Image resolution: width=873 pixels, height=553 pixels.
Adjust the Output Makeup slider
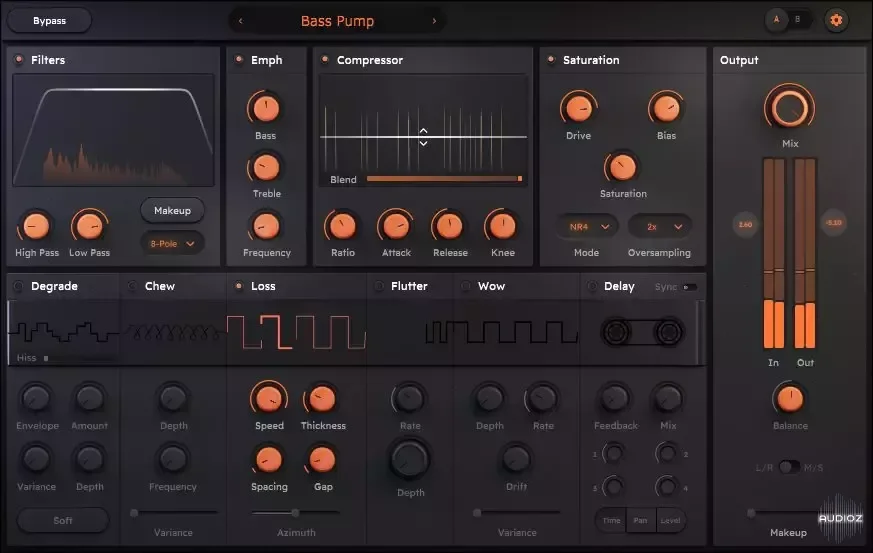coord(788,512)
